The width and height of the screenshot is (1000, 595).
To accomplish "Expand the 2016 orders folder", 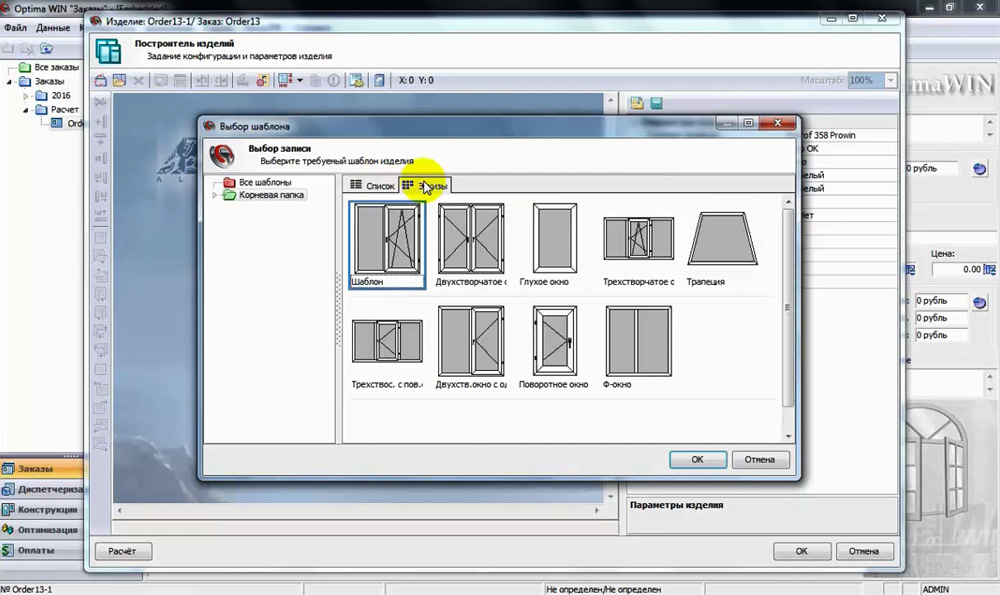I will [26, 96].
